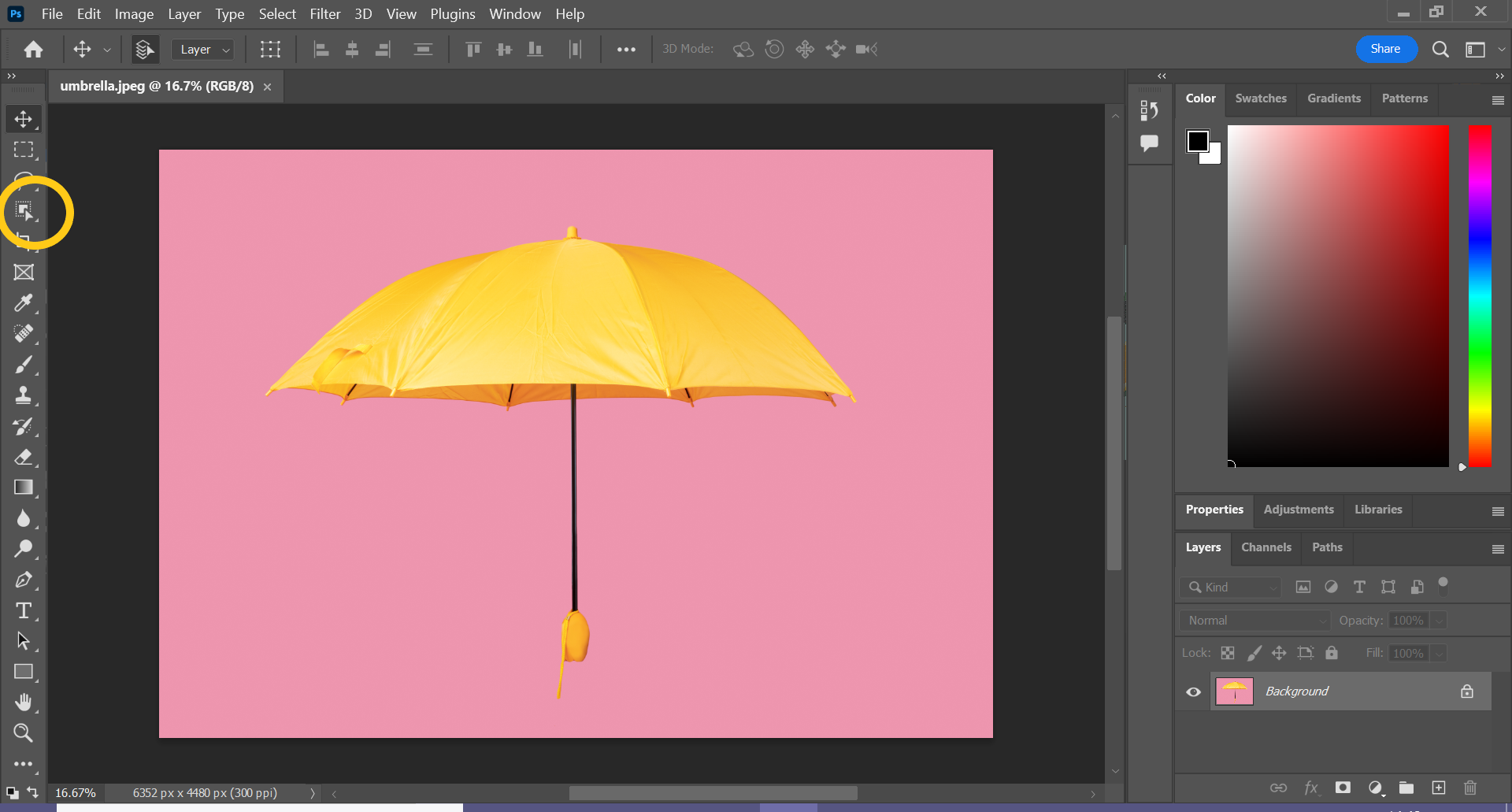Open the Layer auto-select dropdown
The width and height of the screenshot is (1512, 812).
coord(203,50)
